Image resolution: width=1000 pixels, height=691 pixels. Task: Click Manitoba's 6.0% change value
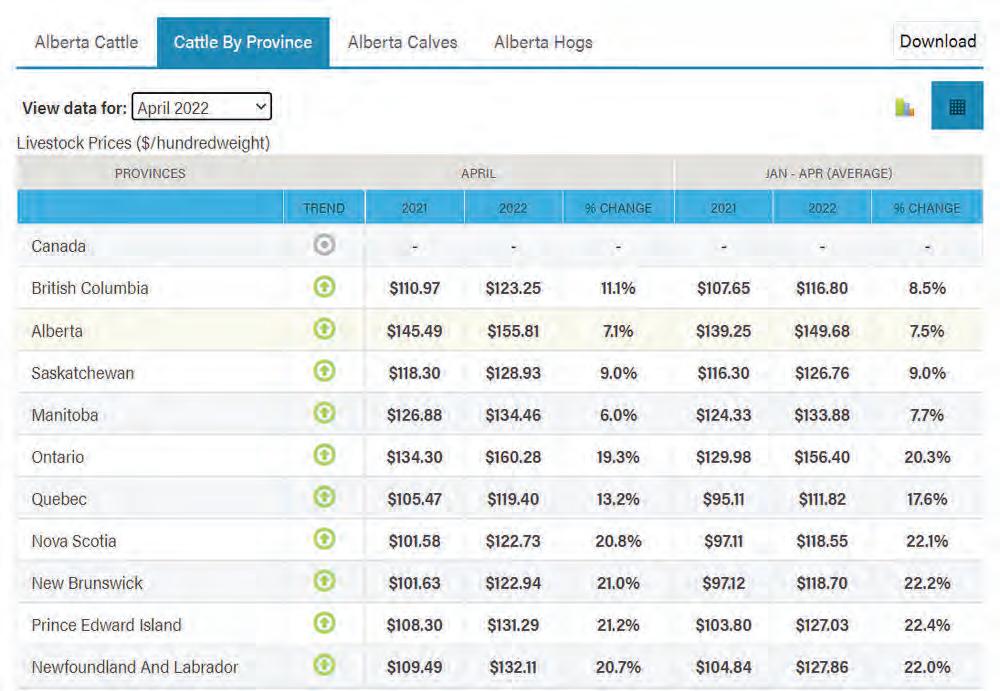pos(618,415)
